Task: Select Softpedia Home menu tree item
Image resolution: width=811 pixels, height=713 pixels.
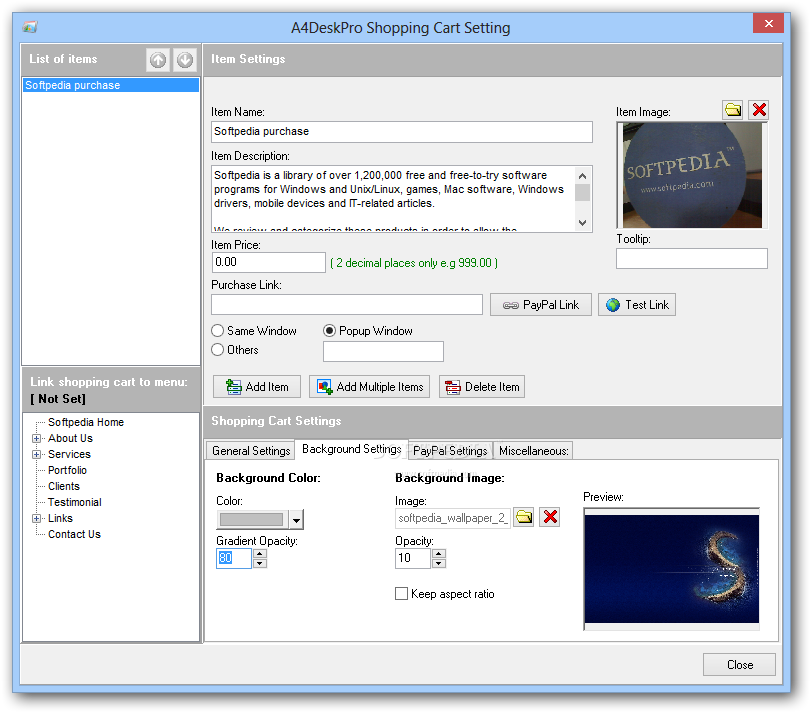Action: 86,422
